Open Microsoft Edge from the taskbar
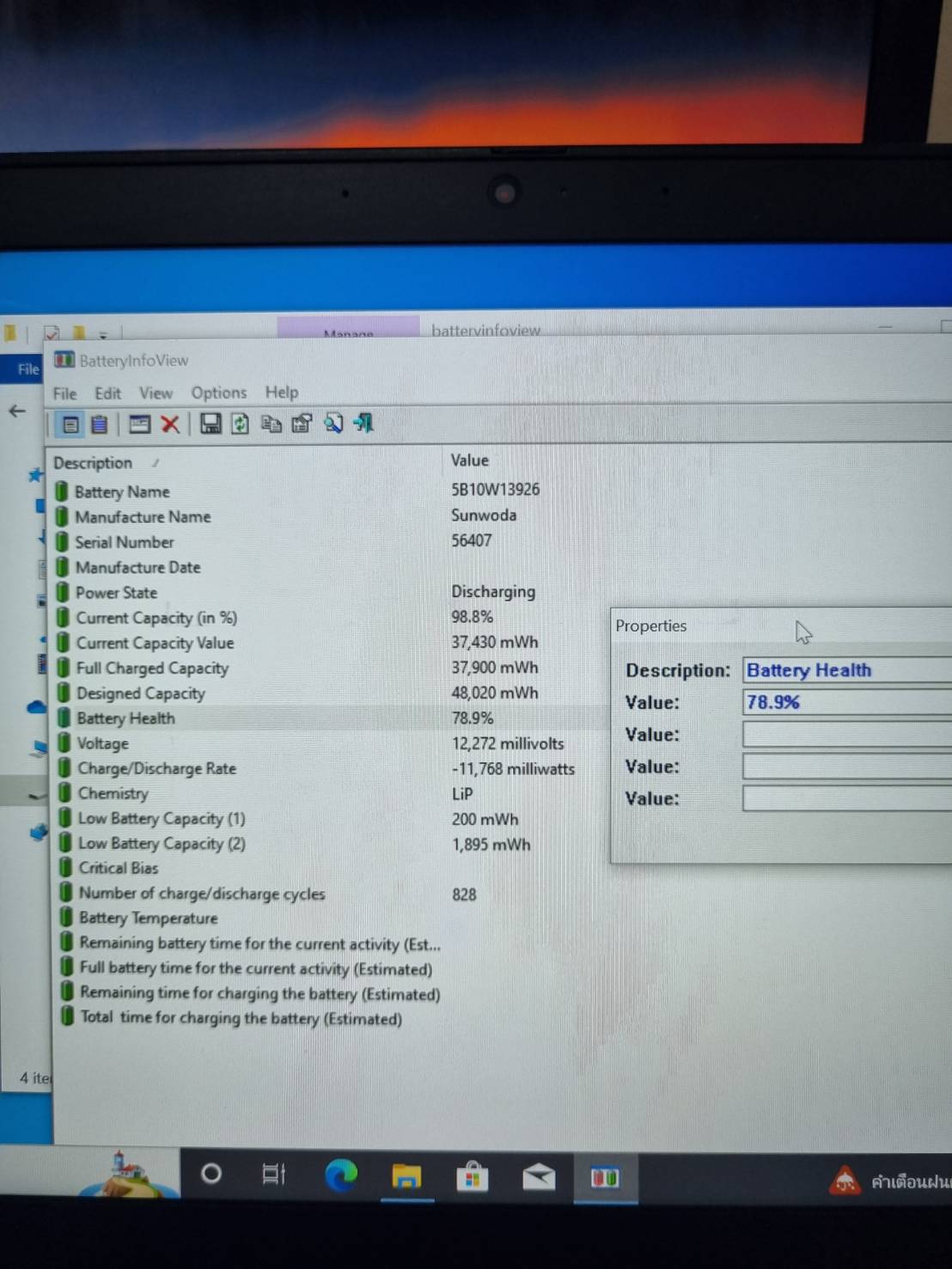Viewport: 952px width, 1269px height. [x=343, y=1174]
